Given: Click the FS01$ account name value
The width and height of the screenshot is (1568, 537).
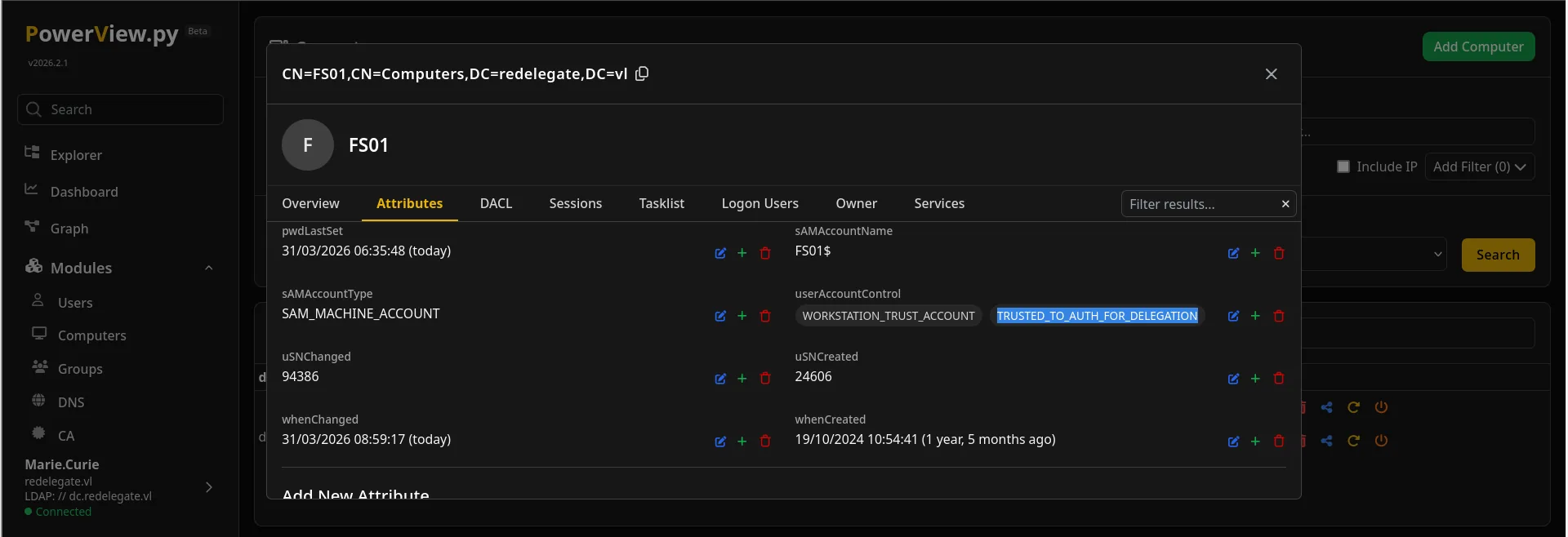Looking at the screenshot, I should 813,251.
